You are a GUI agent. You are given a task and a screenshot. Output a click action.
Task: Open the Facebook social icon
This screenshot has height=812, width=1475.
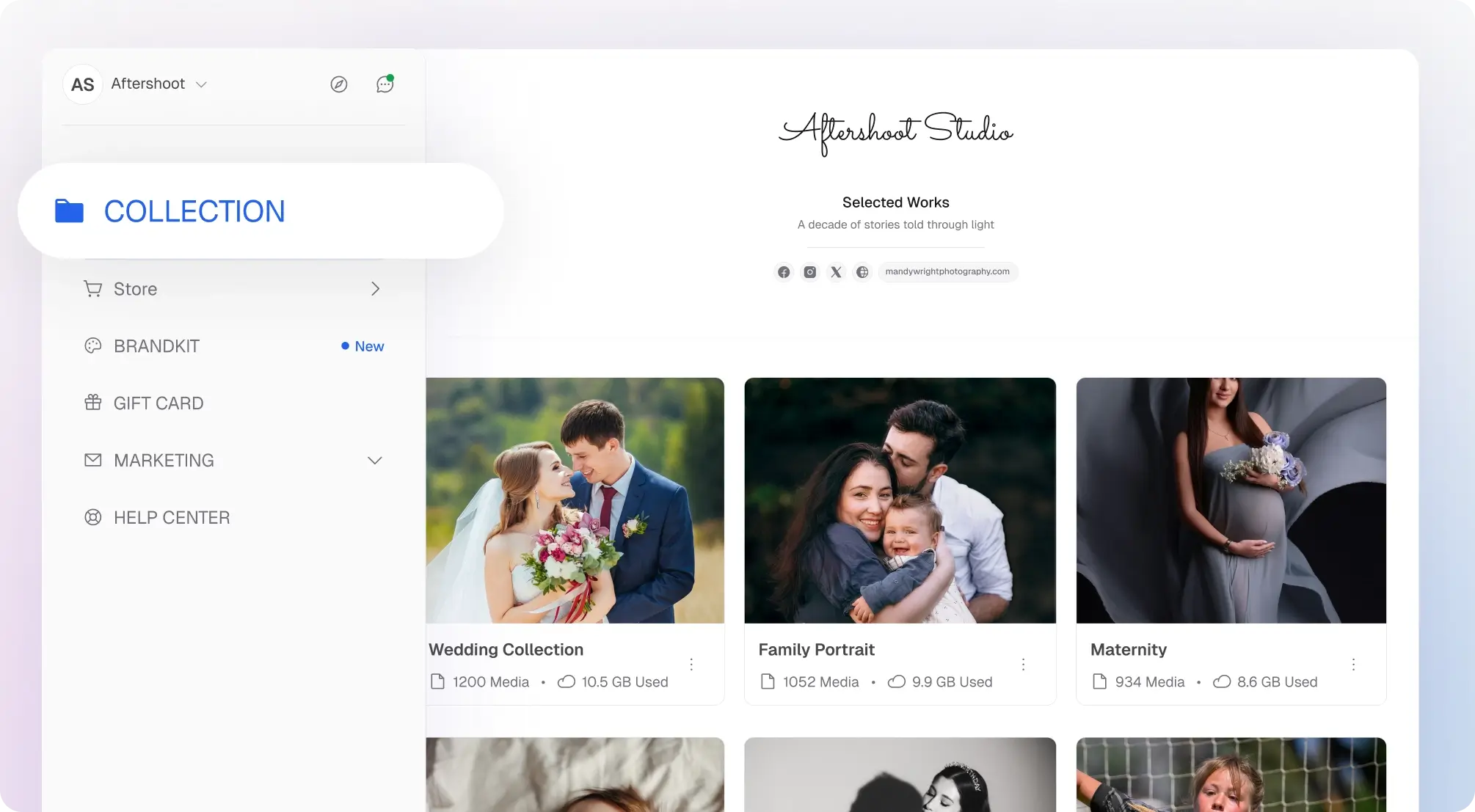point(784,272)
